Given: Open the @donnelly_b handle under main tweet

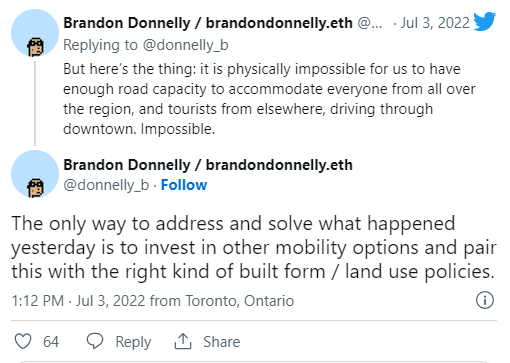Looking at the screenshot, I should (x=106, y=185).
